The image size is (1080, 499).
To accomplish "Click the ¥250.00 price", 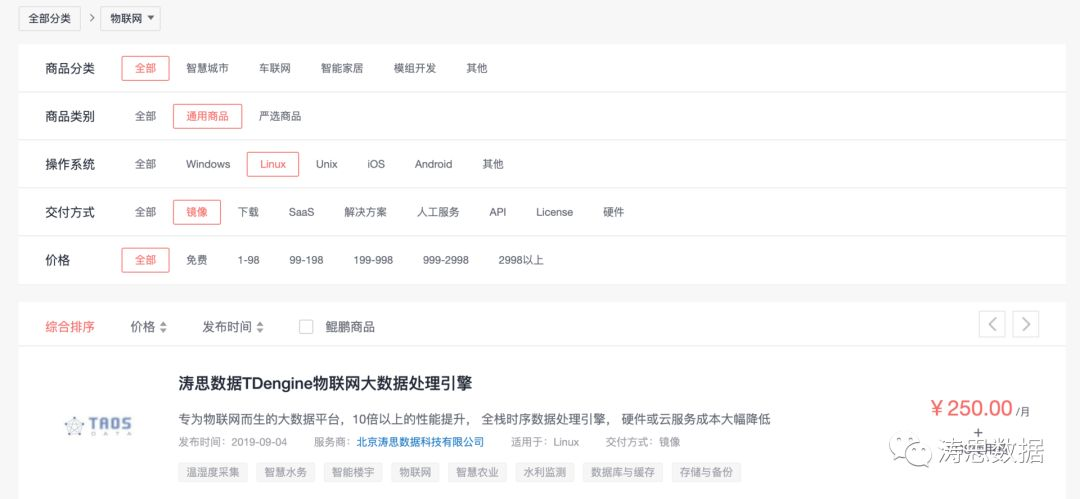I will click(971, 408).
